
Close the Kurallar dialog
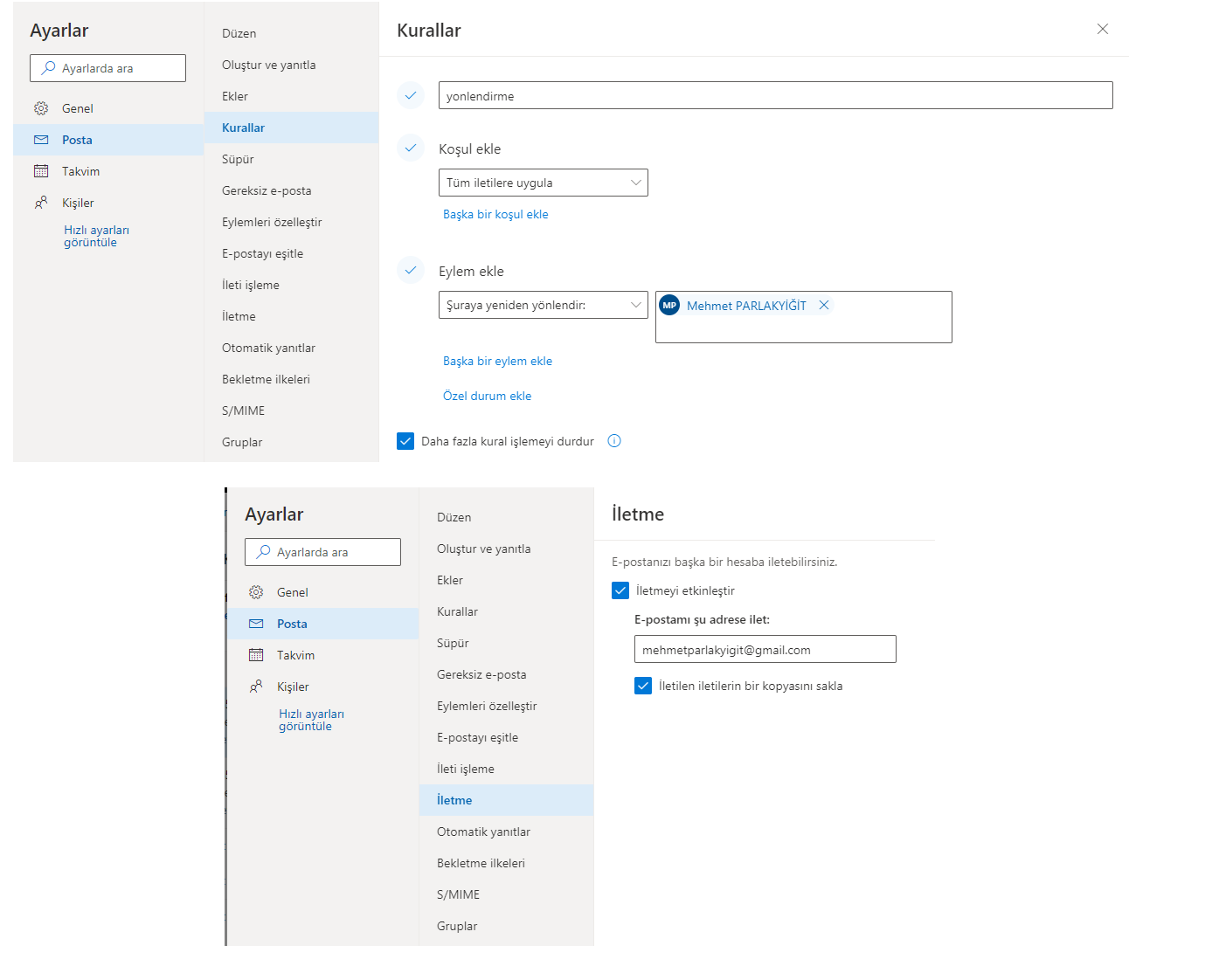[x=1103, y=29]
